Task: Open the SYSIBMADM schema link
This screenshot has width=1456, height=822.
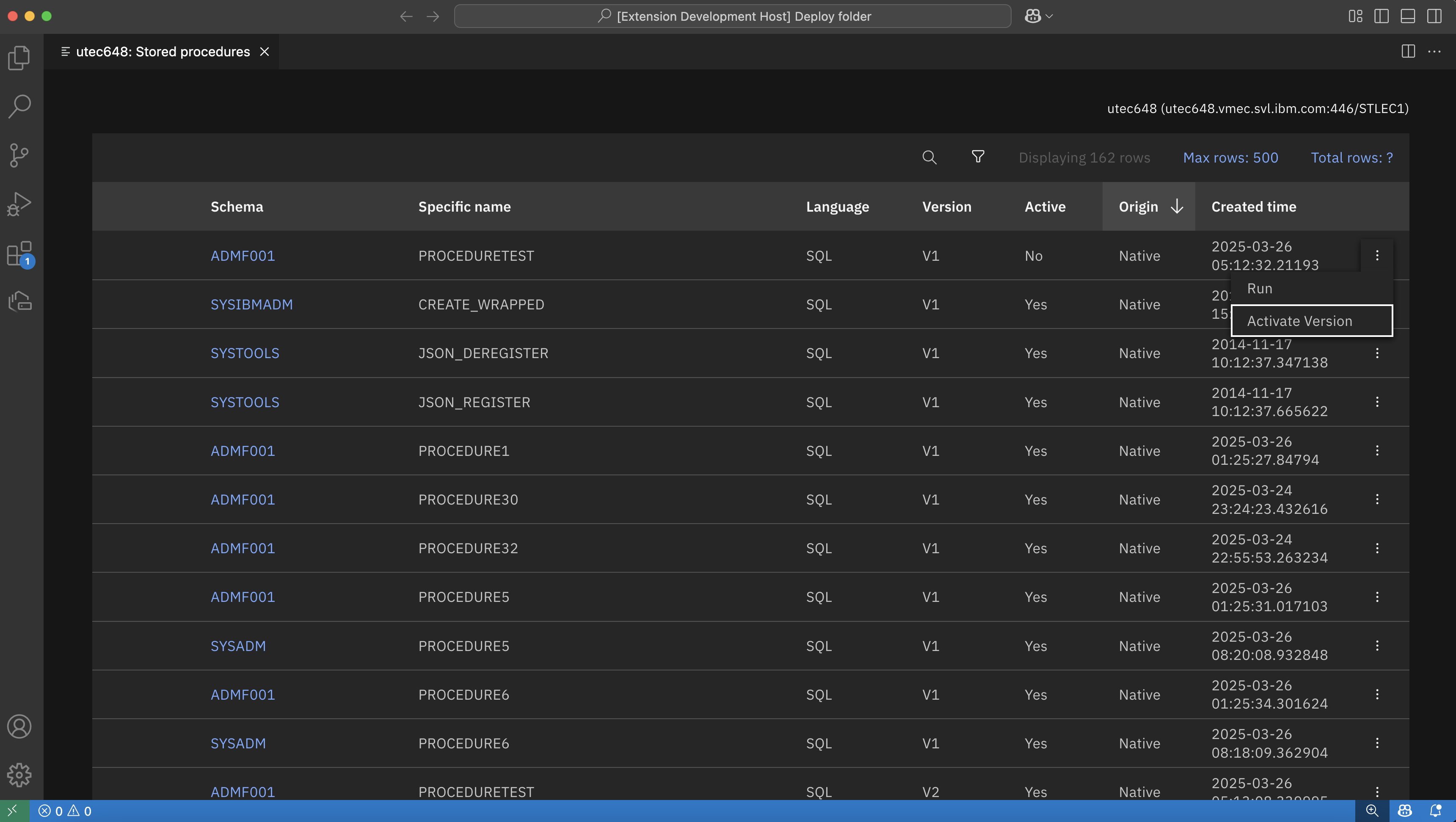Action: coord(251,305)
